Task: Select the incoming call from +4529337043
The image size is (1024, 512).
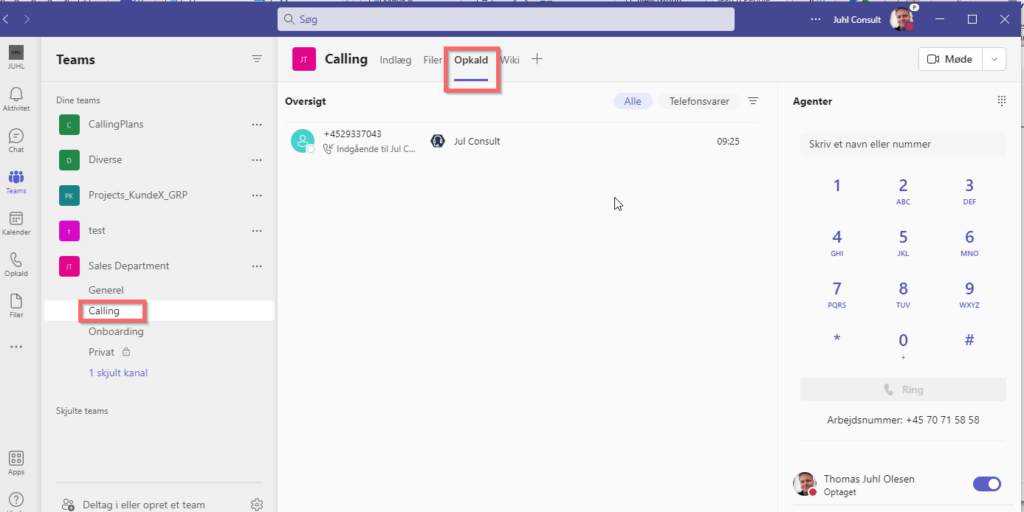Action: (521, 141)
